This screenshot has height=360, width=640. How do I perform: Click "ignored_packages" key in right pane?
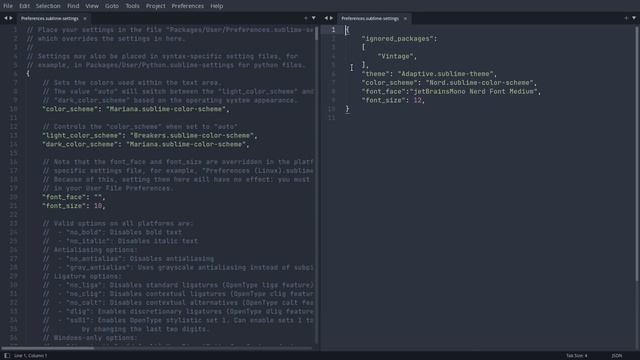point(397,39)
